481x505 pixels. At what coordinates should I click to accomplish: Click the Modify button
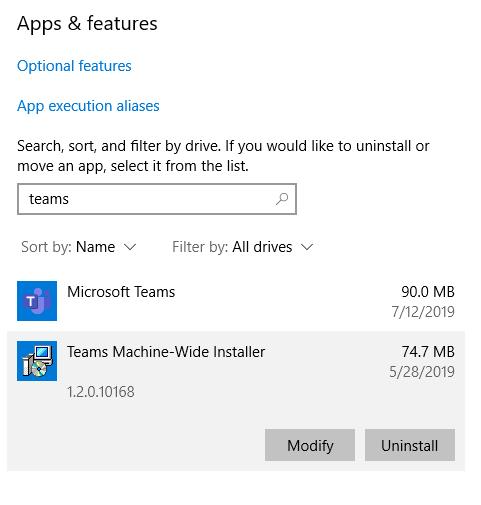click(310, 445)
